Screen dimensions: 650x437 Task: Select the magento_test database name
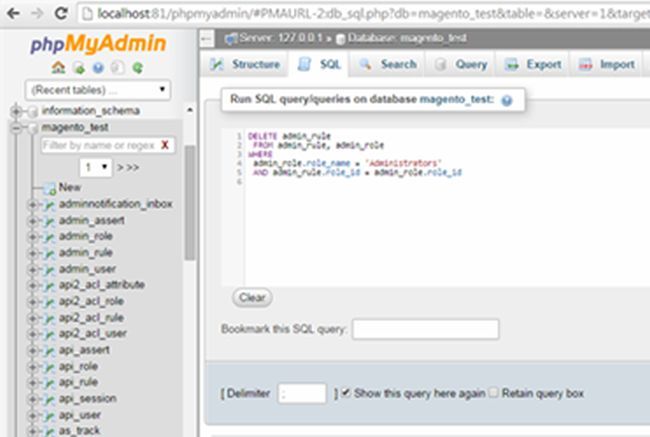coord(75,127)
